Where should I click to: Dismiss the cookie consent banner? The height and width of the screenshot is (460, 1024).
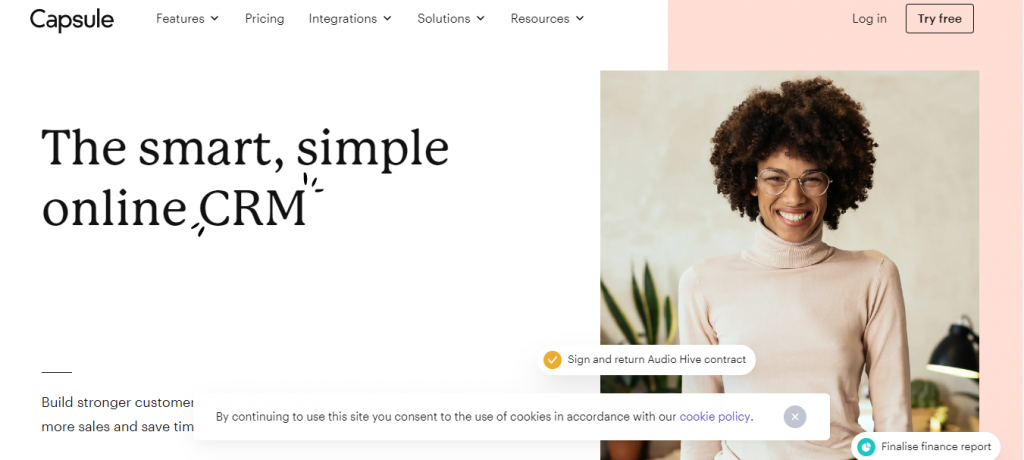click(x=795, y=417)
